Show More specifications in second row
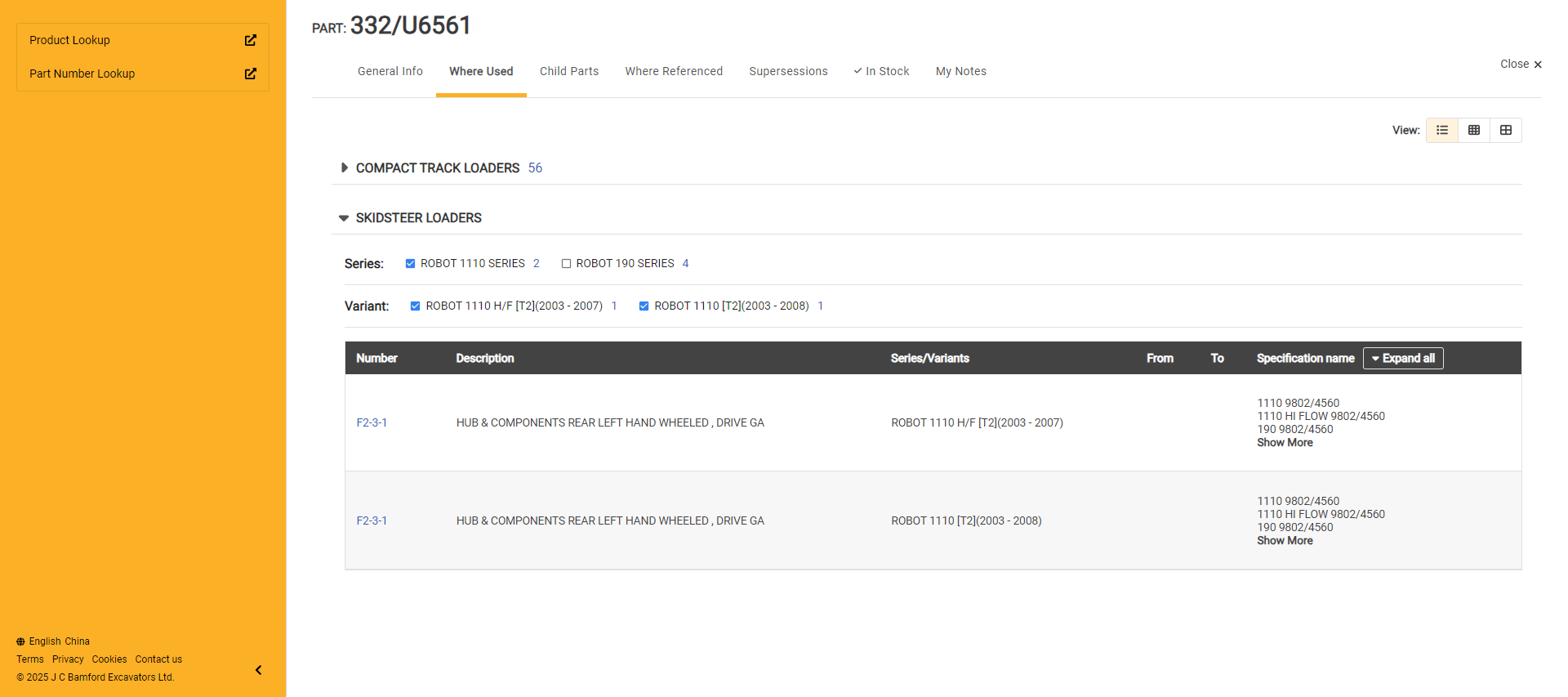The height and width of the screenshot is (697, 1568). (x=1284, y=540)
